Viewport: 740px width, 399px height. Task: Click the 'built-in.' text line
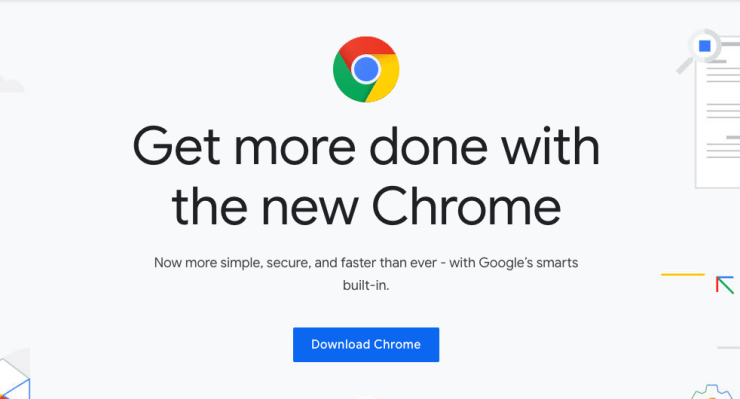click(366, 285)
